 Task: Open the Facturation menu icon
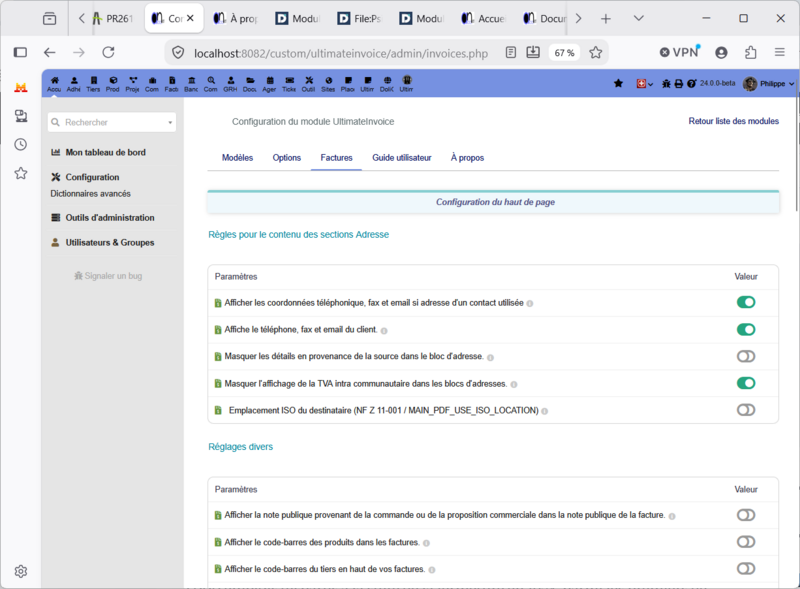click(x=172, y=81)
